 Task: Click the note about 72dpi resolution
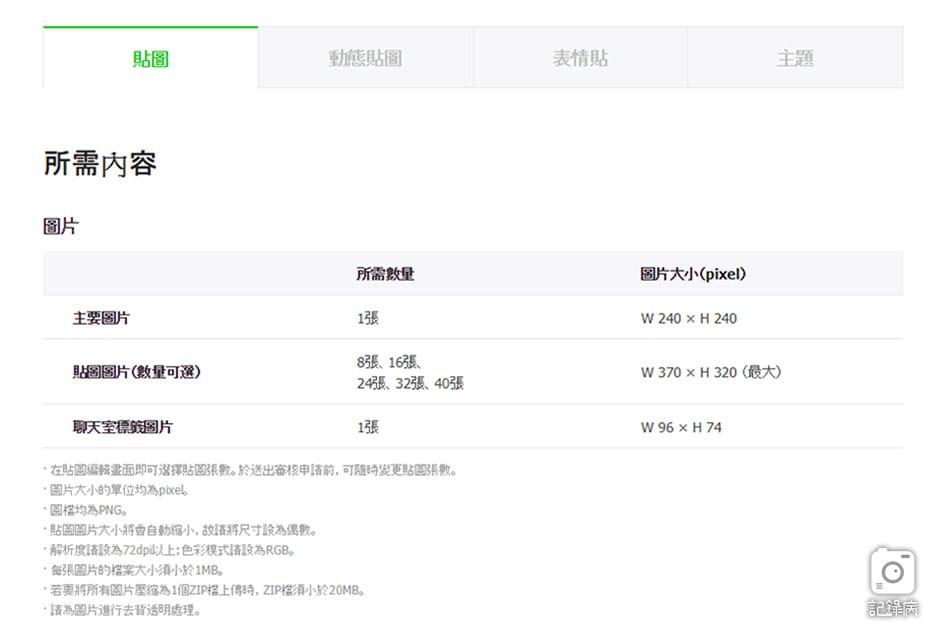(x=172, y=550)
